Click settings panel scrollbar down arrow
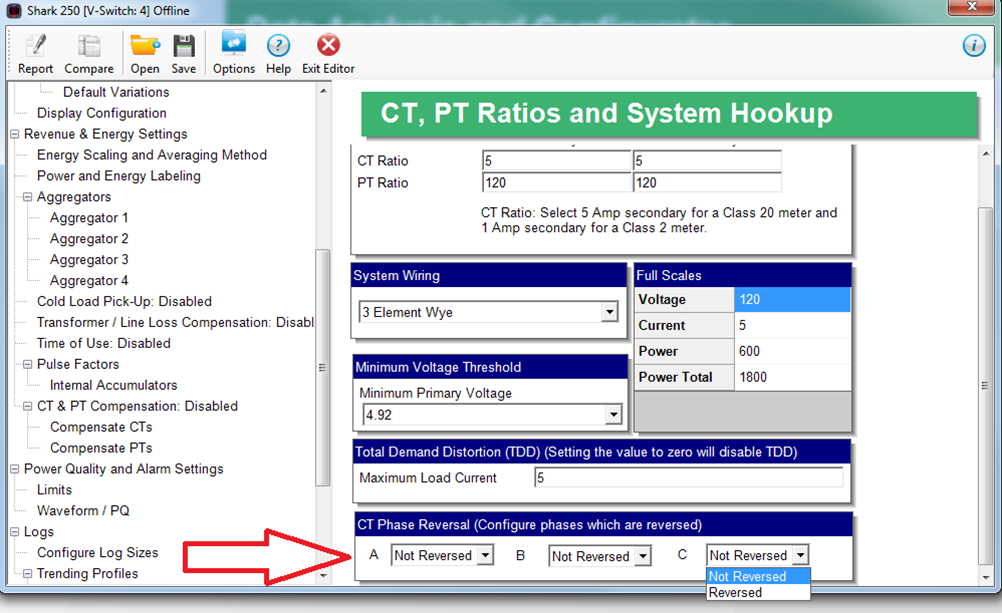This screenshot has height=613, width=1002. 986,577
